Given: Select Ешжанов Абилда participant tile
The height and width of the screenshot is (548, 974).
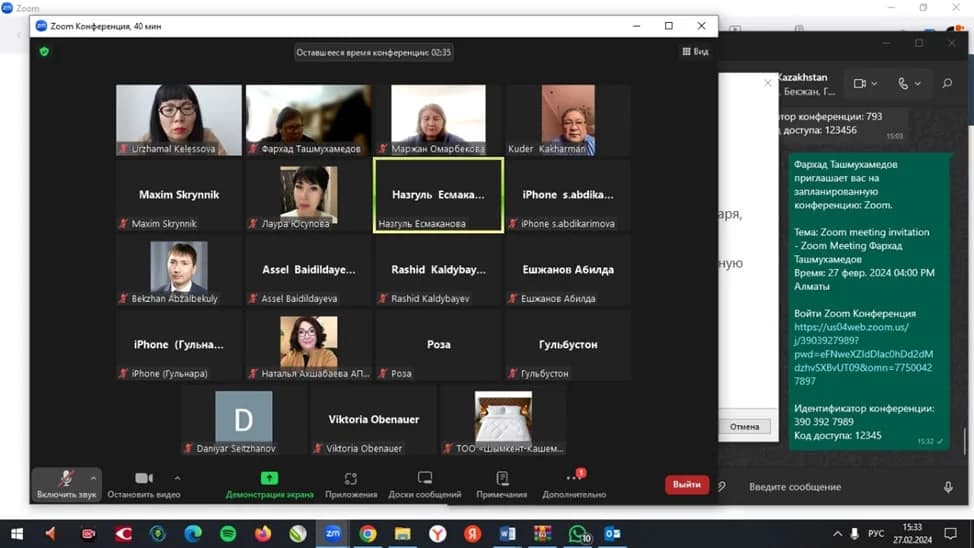Looking at the screenshot, I should click(568, 270).
